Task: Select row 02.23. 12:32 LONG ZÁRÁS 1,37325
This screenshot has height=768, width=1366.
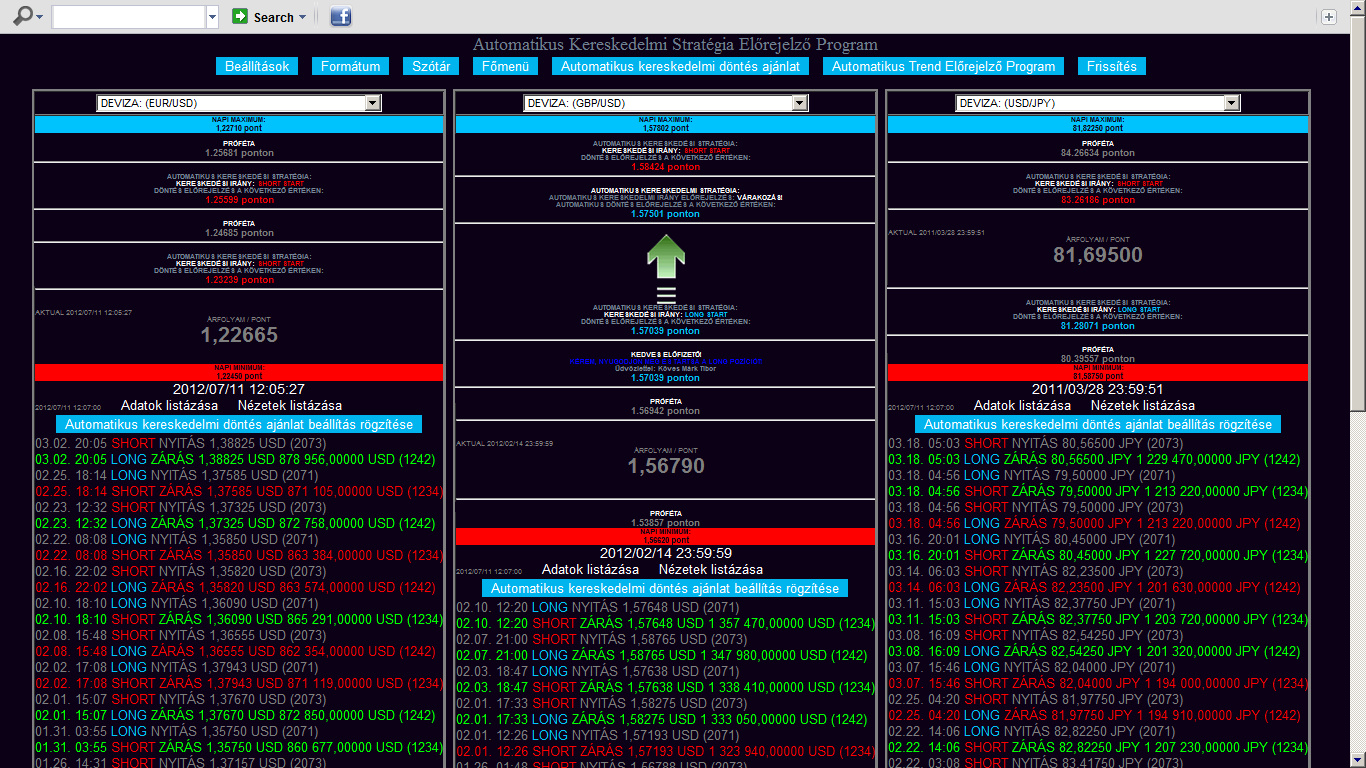Action: (235, 523)
